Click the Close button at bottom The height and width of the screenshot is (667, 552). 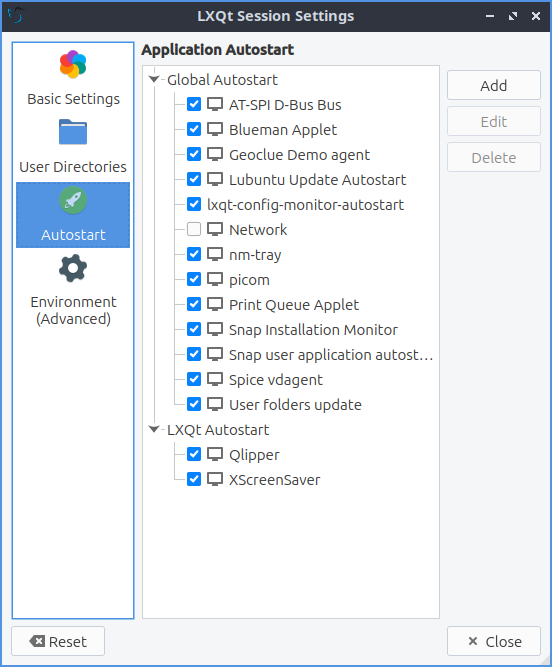coord(494,641)
